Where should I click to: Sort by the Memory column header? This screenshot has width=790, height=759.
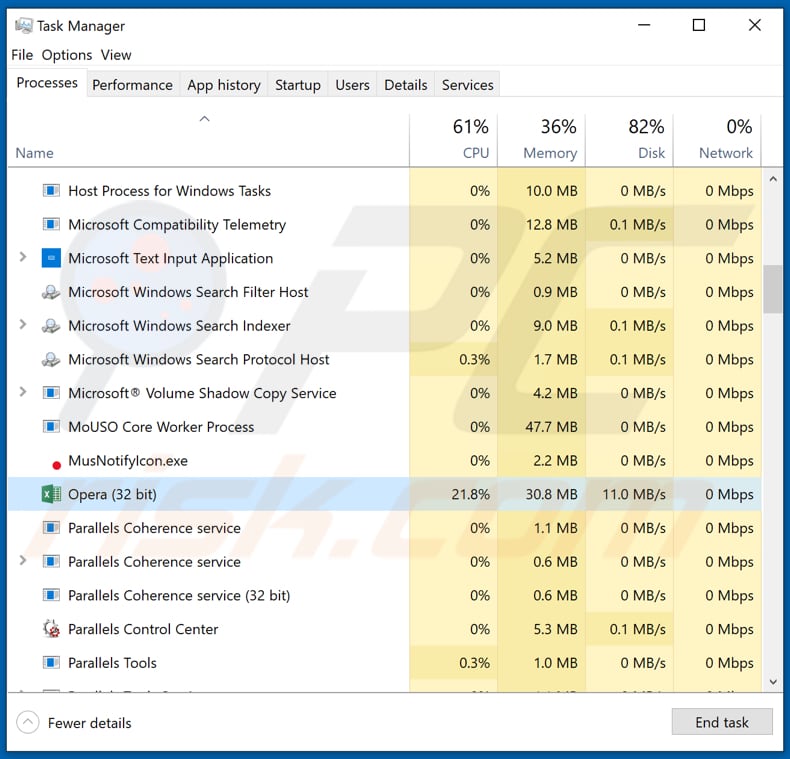click(542, 140)
